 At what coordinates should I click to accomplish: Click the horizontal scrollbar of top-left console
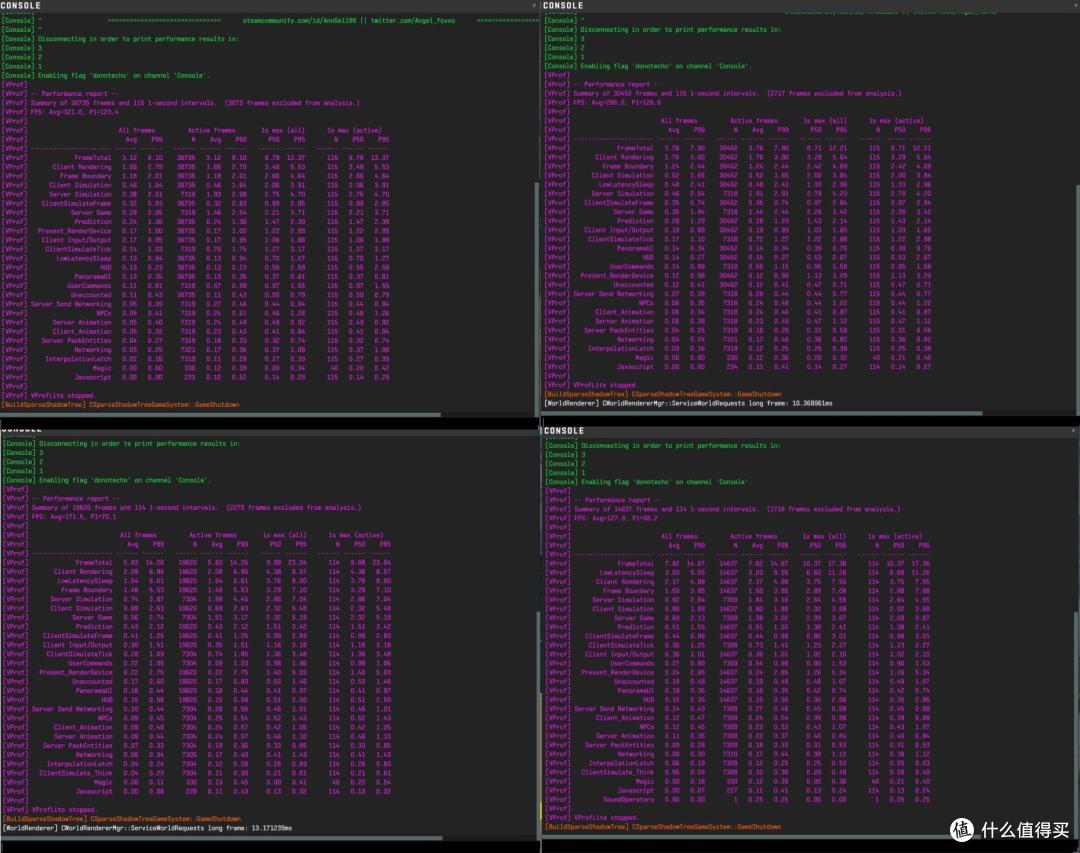coord(220,415)
